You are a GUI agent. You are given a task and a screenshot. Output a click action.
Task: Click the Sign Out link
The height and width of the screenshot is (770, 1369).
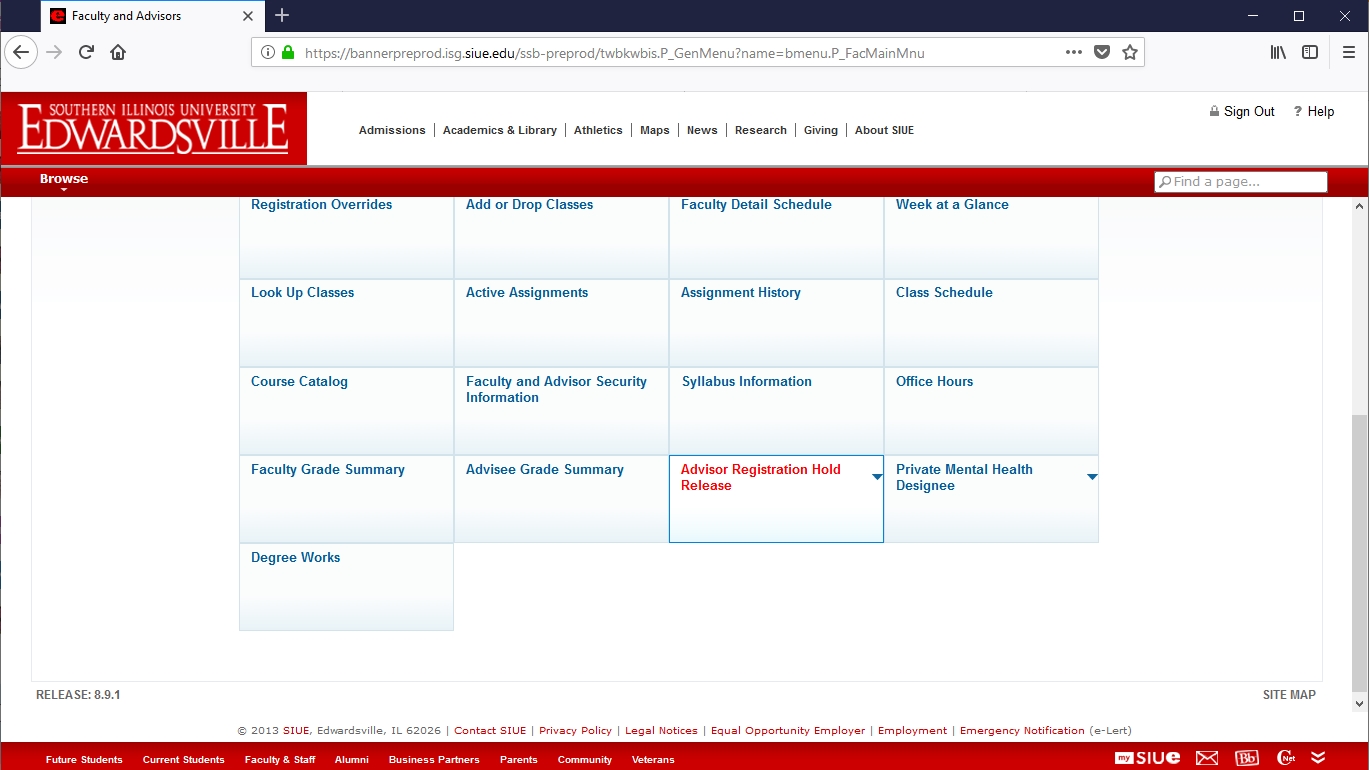click(x=1249, y=112)
